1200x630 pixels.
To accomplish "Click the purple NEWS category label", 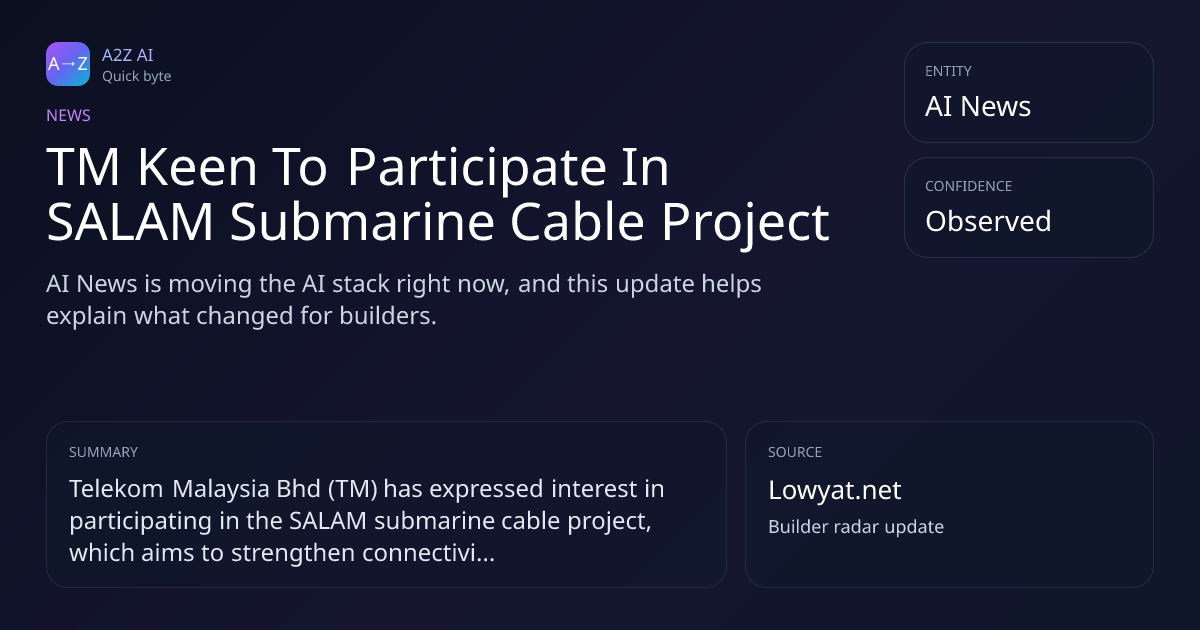I will (x=68, y=115).
